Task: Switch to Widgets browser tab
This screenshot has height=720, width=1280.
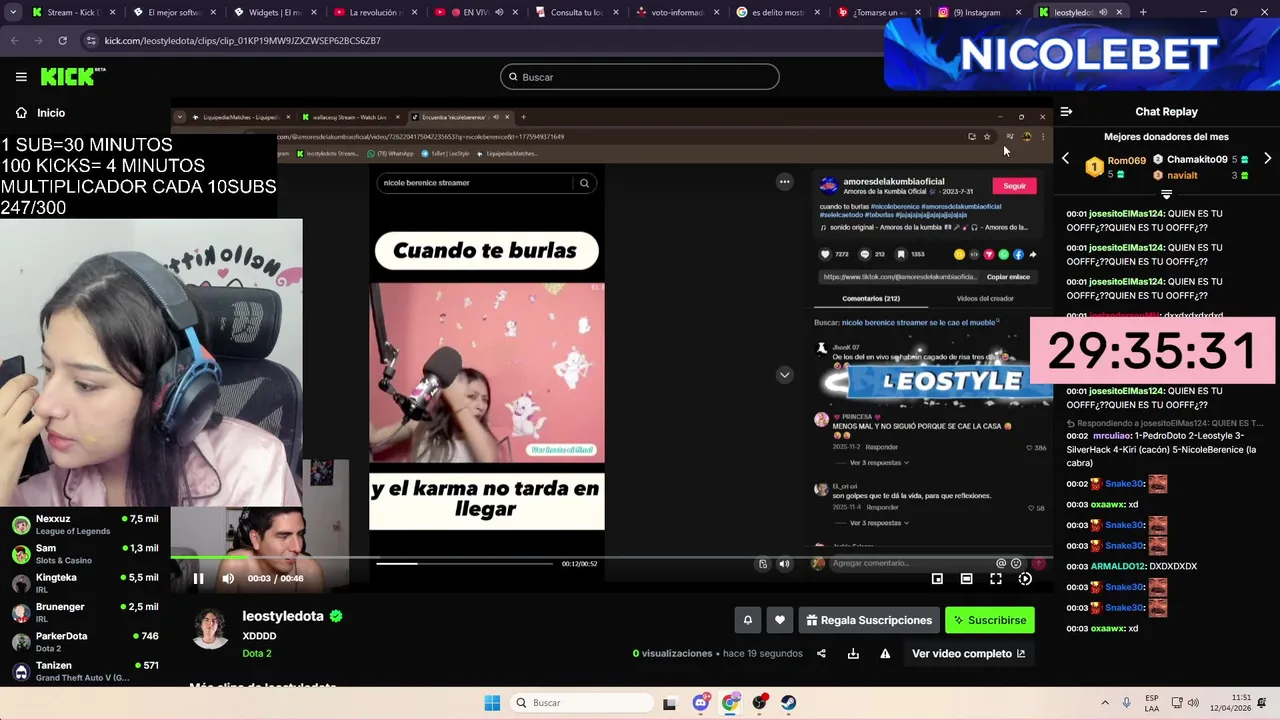Action: click(x=276, y=13)
